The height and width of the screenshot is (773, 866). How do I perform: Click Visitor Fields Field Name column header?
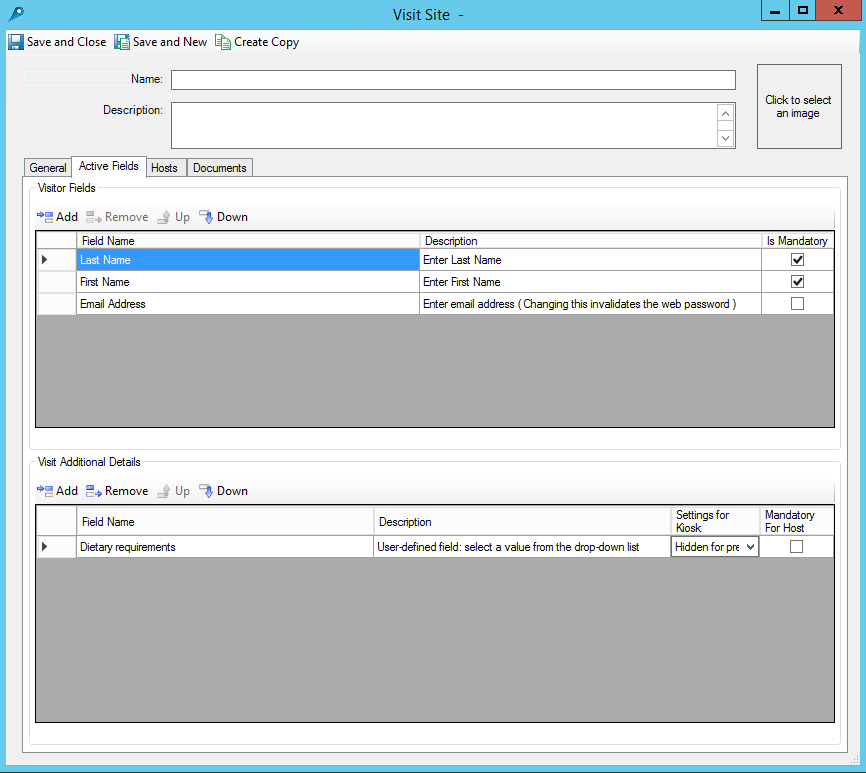(247, 241)
